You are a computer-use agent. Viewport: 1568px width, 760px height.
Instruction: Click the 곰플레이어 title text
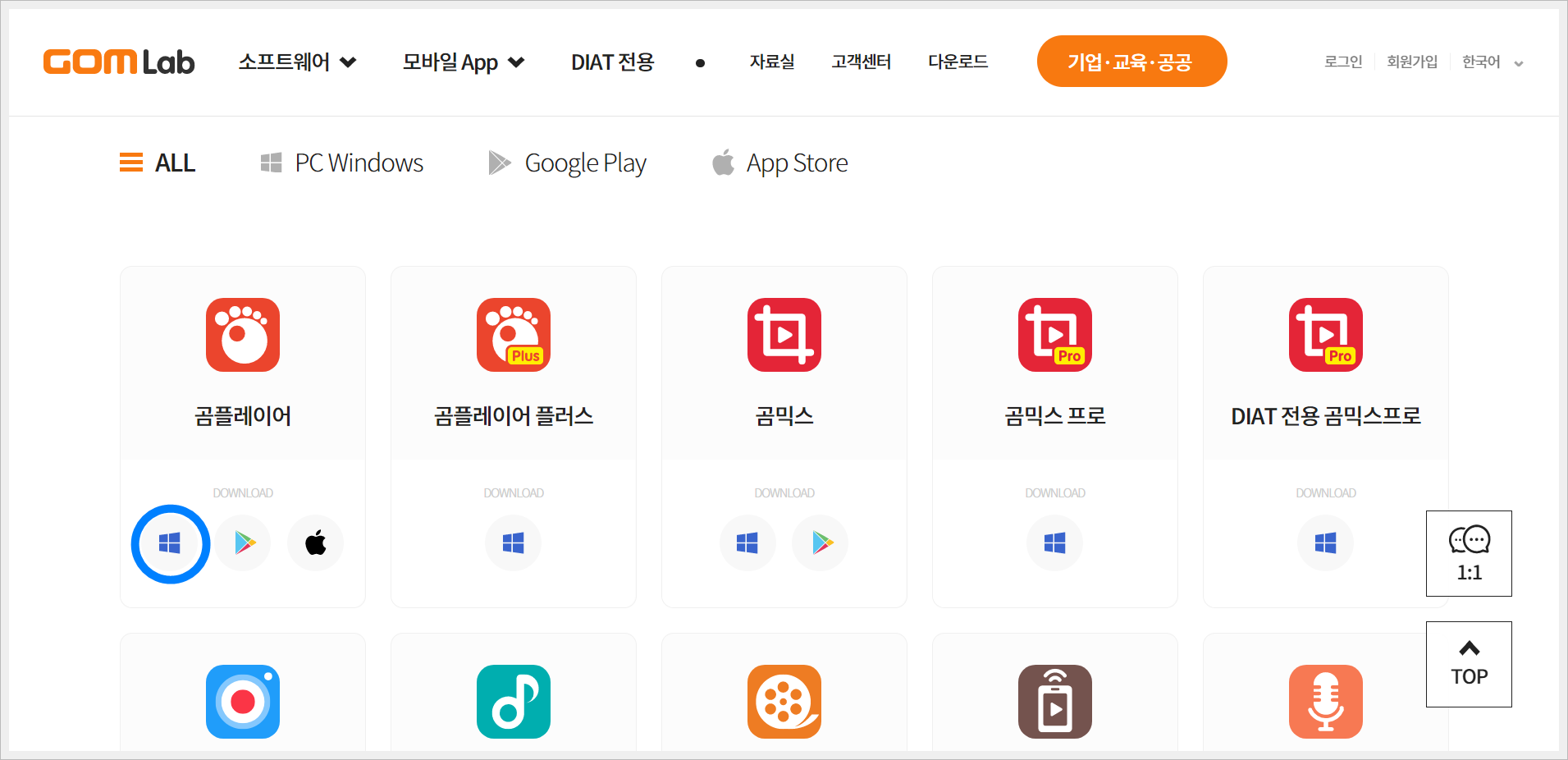pos(243,416)
